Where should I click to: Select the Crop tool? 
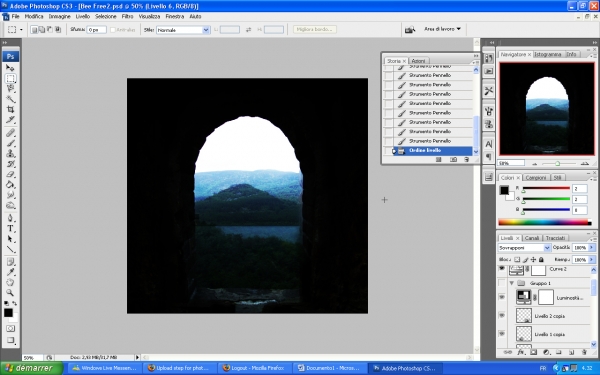[x=10, y=109]
